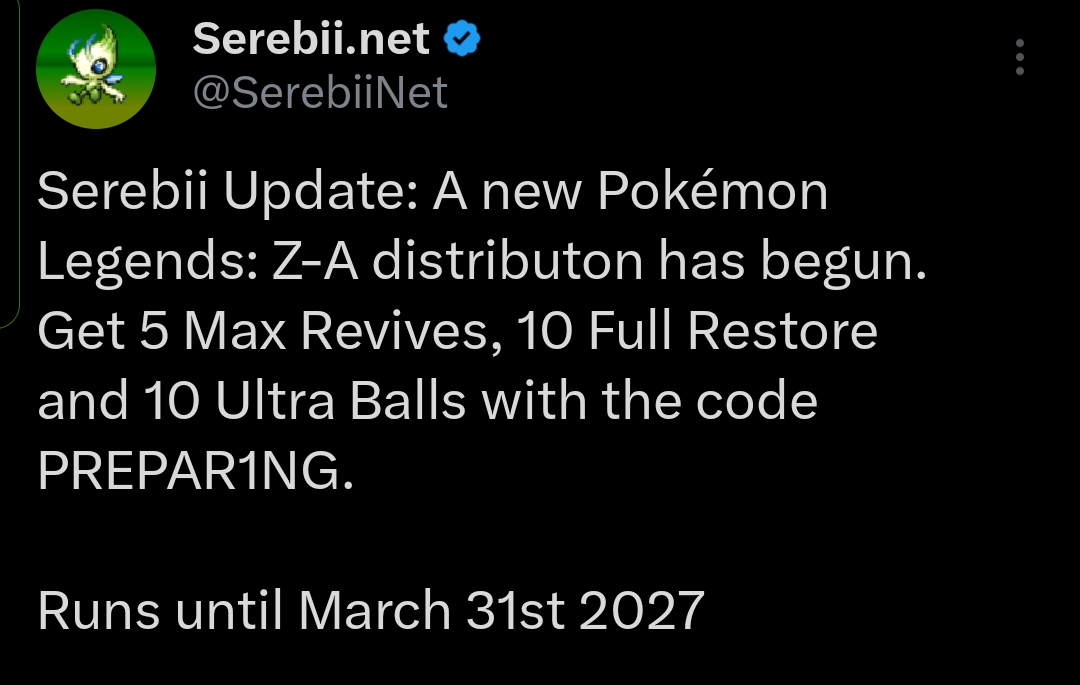The width and height of the screenshot is (1080, 685).
Task: Click the "Runs until March 31st 2027" line
Action: (371, 610)
